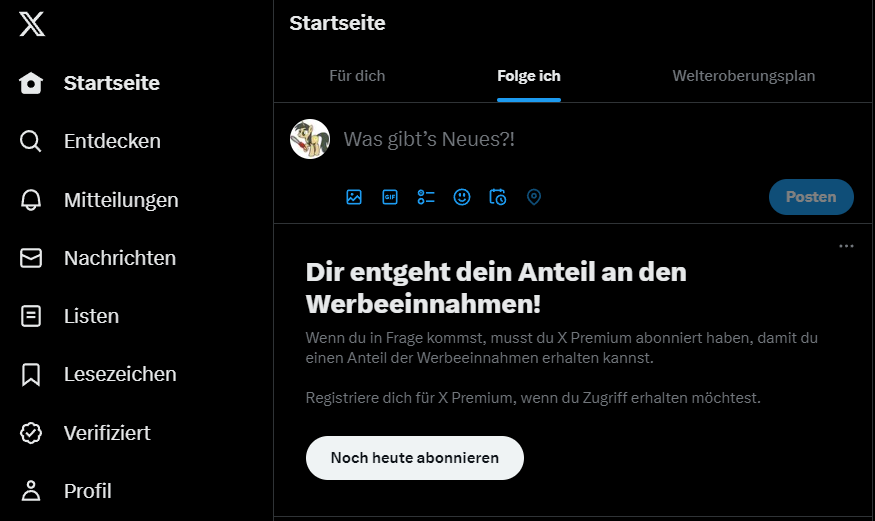This screenshot has height=521, width=875.
Task: Insert a GIF via the GIF icon
Action: pos(390,197)
